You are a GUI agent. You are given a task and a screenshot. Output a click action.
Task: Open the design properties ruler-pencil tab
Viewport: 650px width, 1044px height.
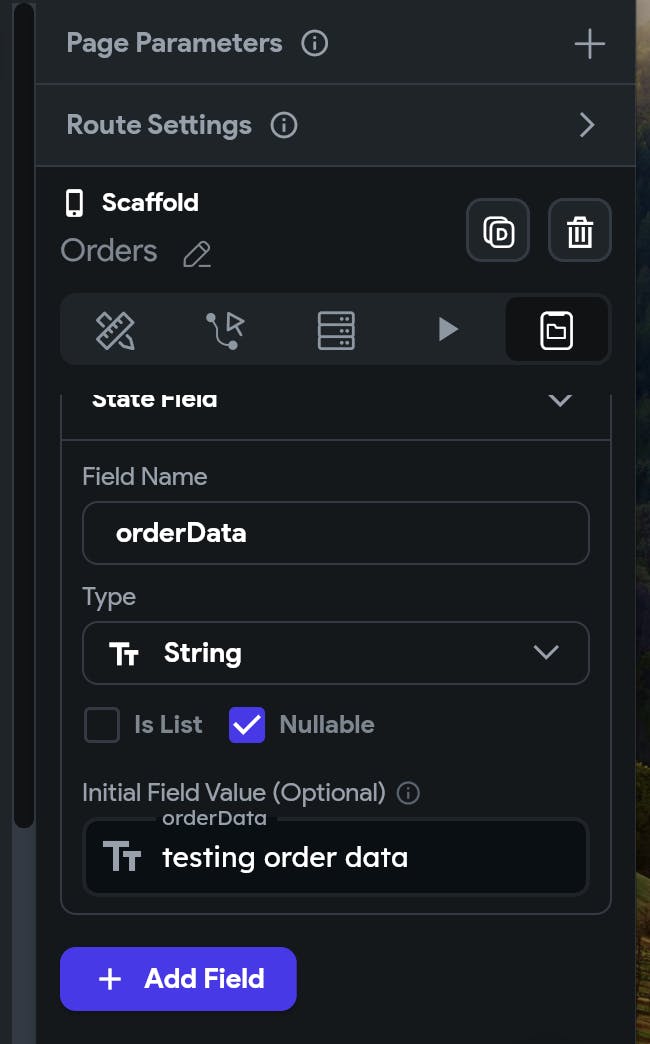115,330
